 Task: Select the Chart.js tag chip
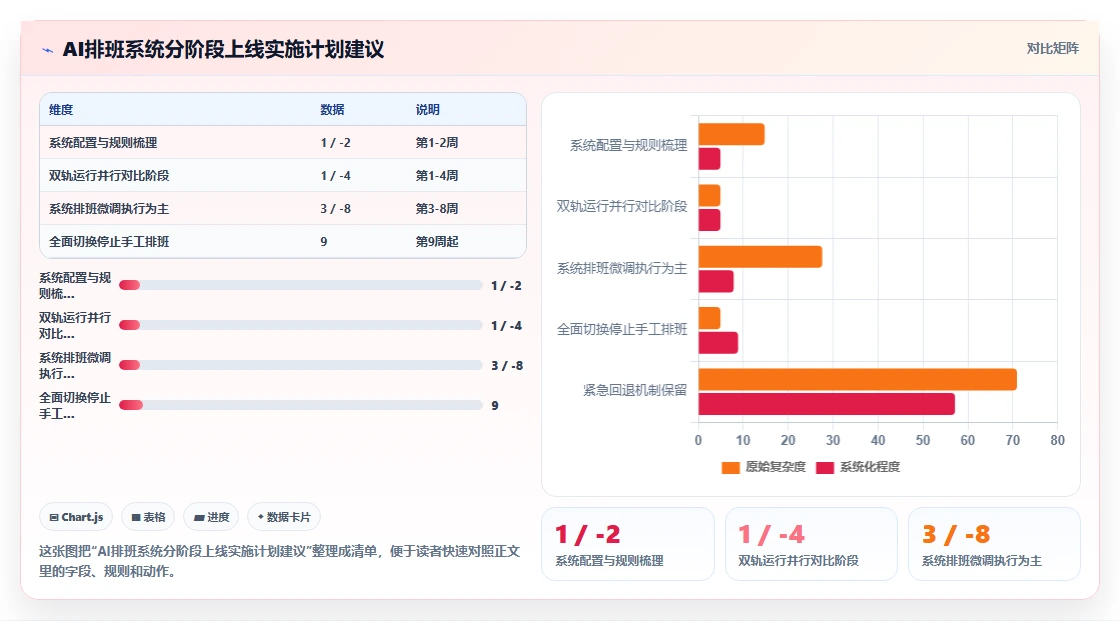click(76, 517)
